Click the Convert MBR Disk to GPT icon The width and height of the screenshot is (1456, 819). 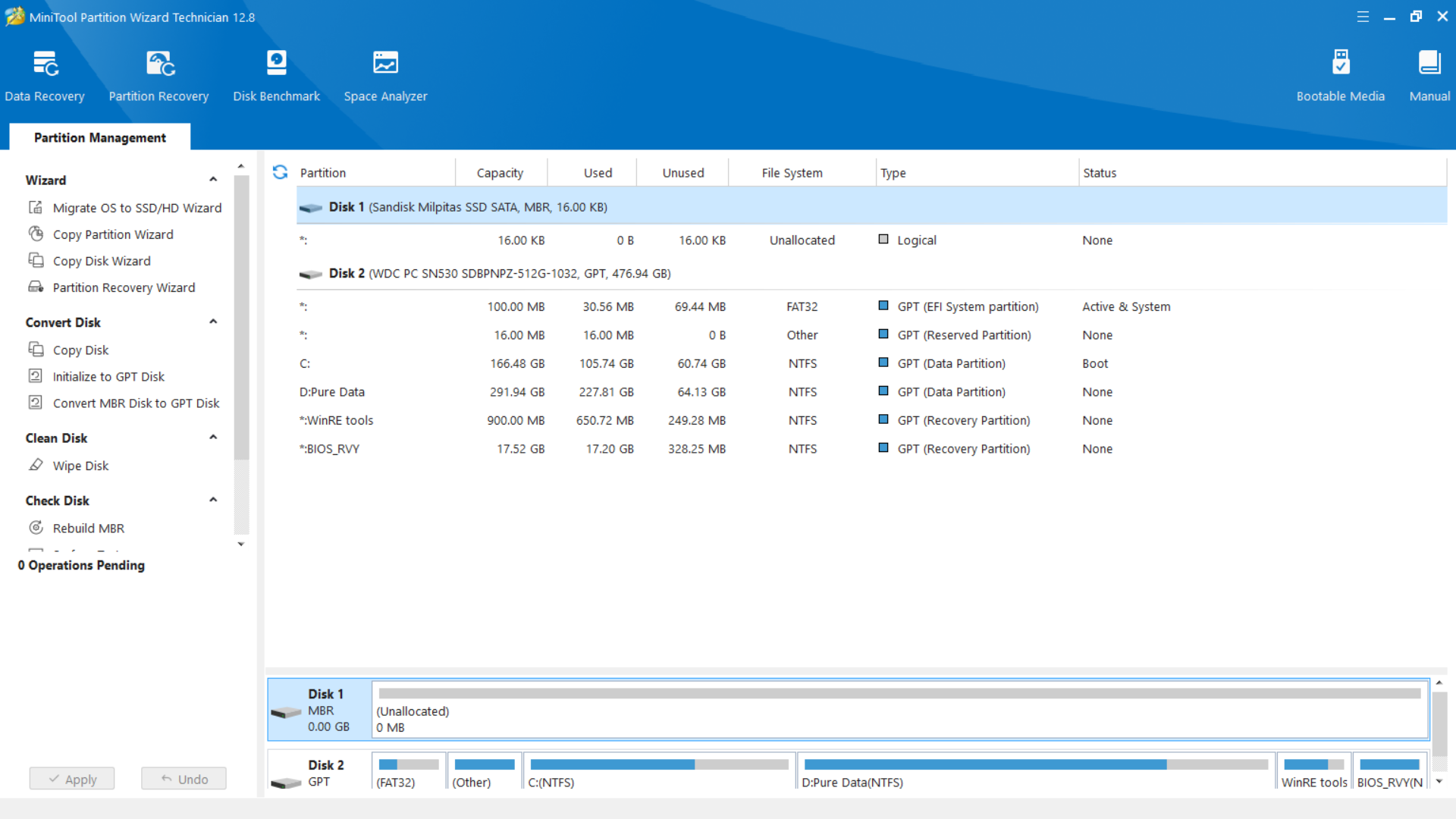(x=36, y=402)
